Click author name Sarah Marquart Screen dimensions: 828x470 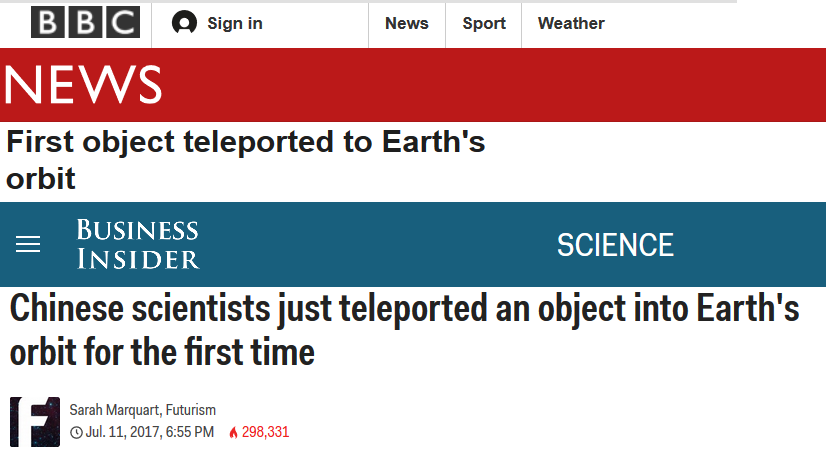click(114, 410)
